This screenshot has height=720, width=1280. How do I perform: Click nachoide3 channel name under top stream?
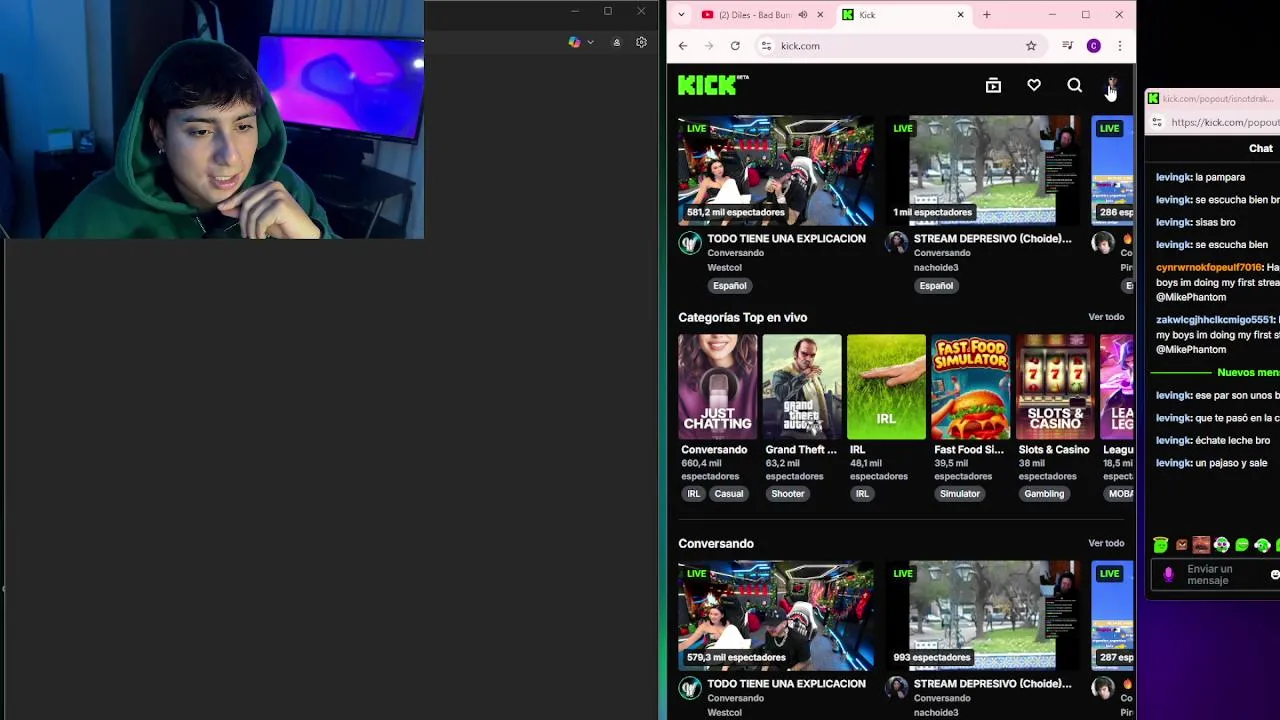click(936, 267)
